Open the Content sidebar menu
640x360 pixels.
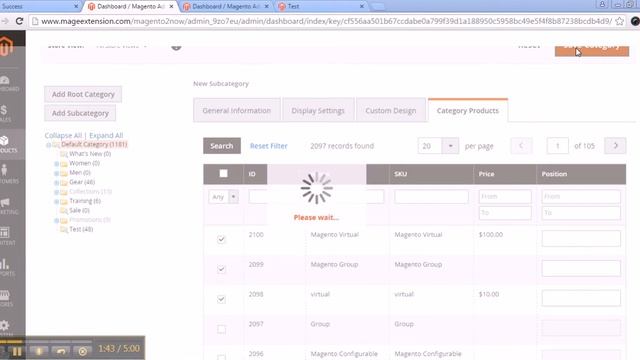7,237
